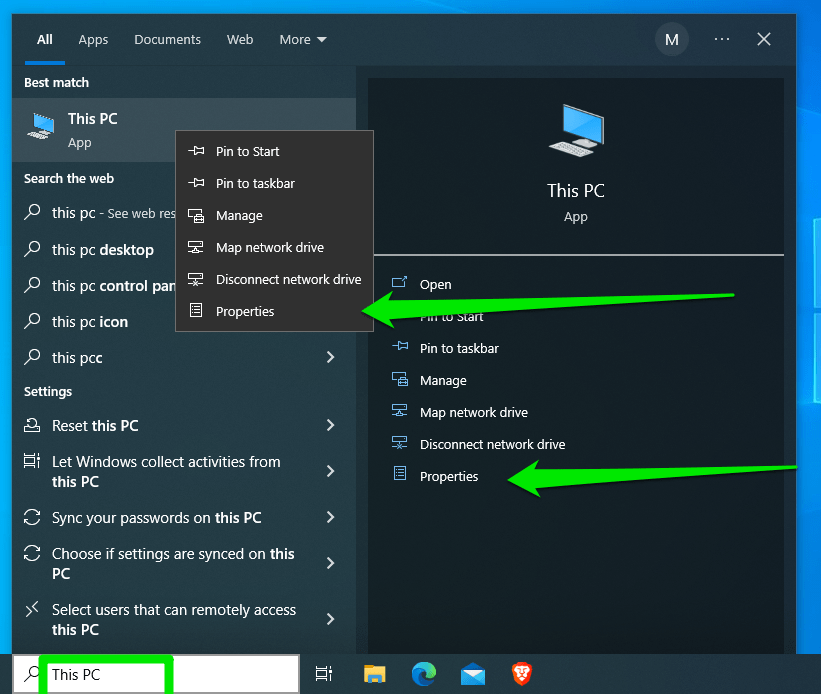Open the Mail app from the taskbar
Image resolution: width=821 pixels, height=694 pixels.
[472, 674]
